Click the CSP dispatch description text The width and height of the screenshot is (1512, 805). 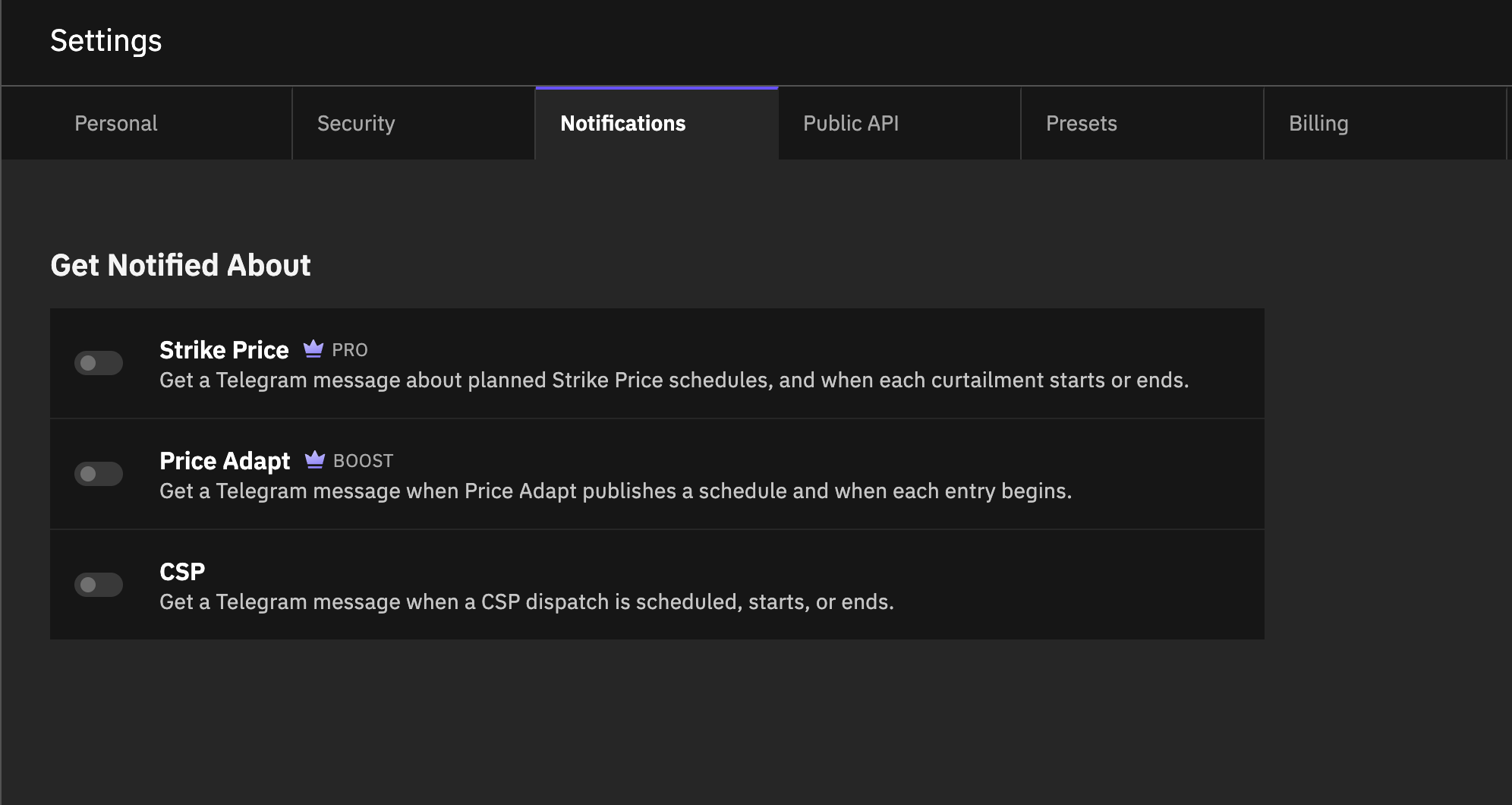[x=527, y=601]
